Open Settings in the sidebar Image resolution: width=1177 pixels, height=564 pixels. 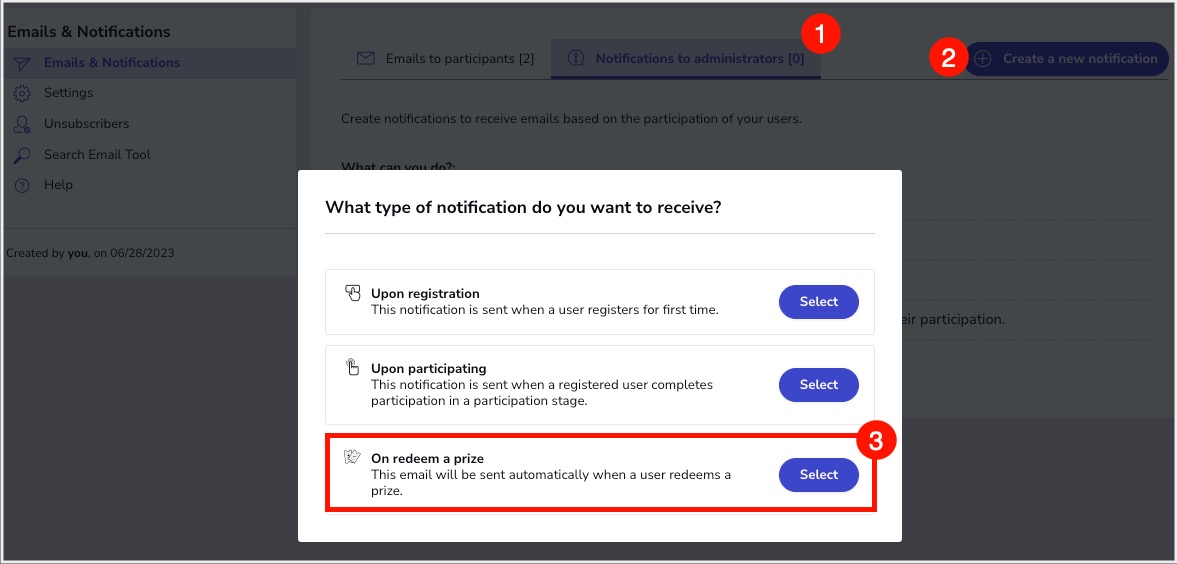point(68,93)
